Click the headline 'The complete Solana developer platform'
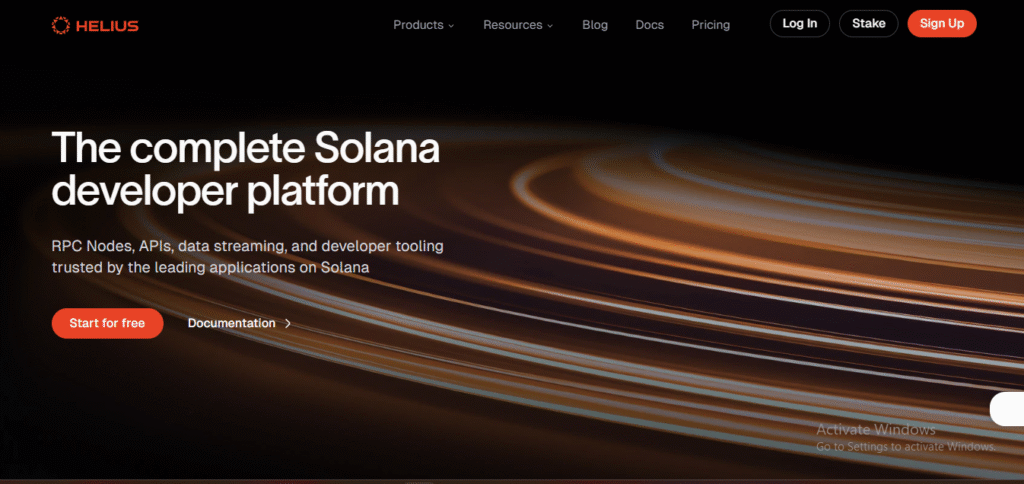Screen dimensions: 1024x484 coord(246,170)
